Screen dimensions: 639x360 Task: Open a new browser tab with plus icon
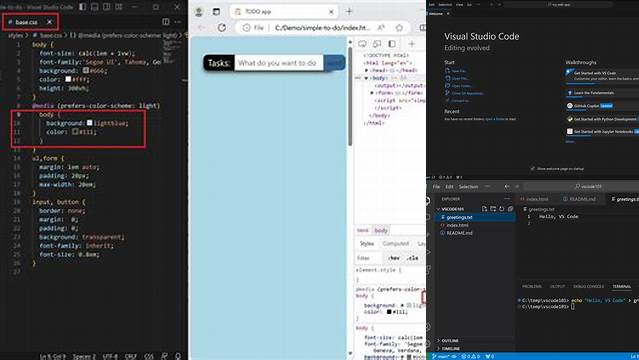[x=349, y=11]
